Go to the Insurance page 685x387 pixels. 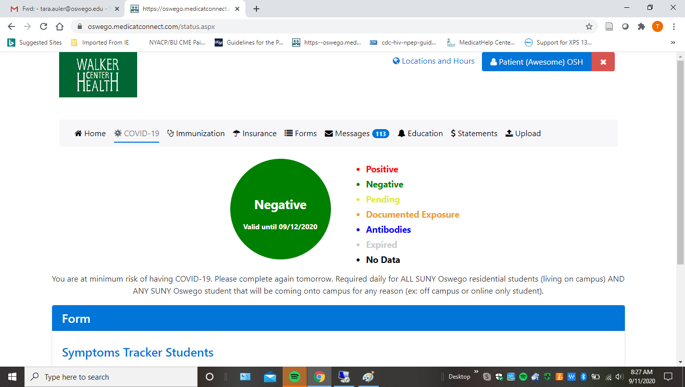(255, 133)
